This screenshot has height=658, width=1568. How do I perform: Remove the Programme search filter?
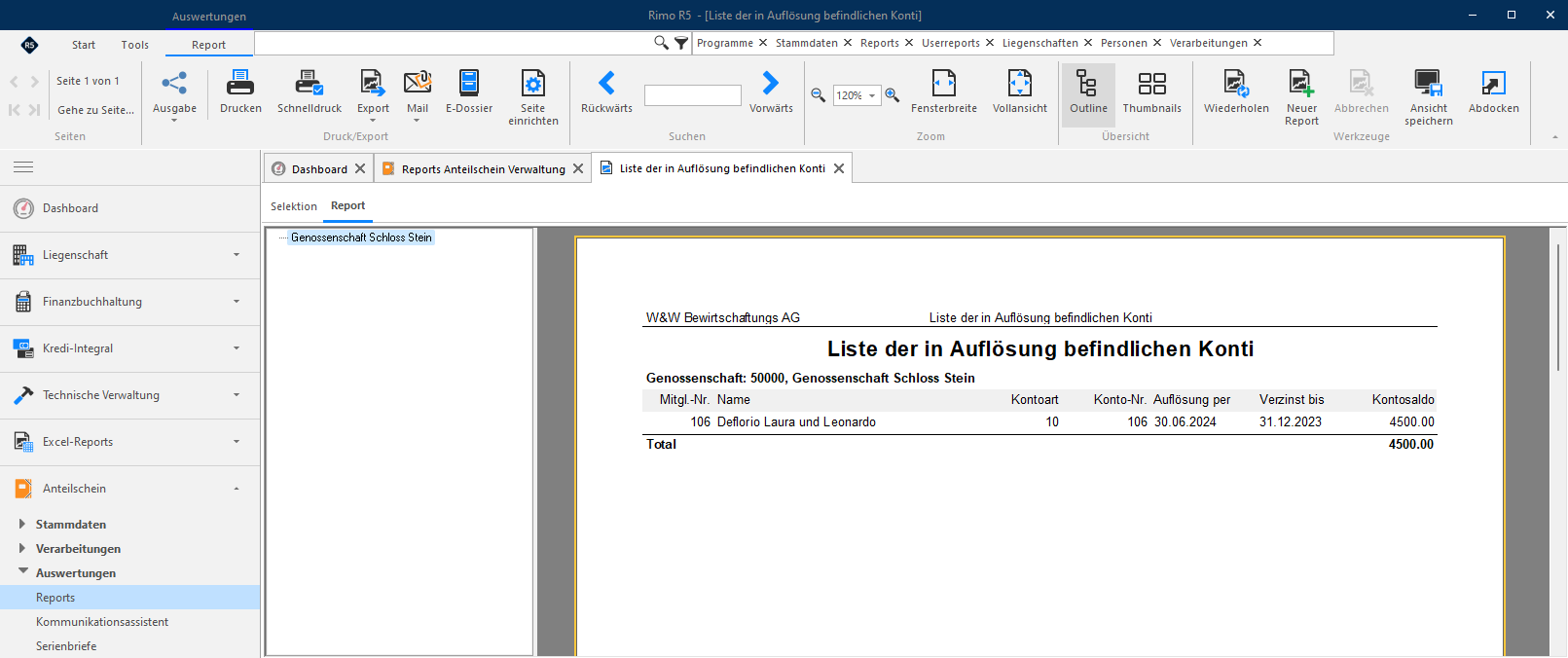click(x=763, y=43)
